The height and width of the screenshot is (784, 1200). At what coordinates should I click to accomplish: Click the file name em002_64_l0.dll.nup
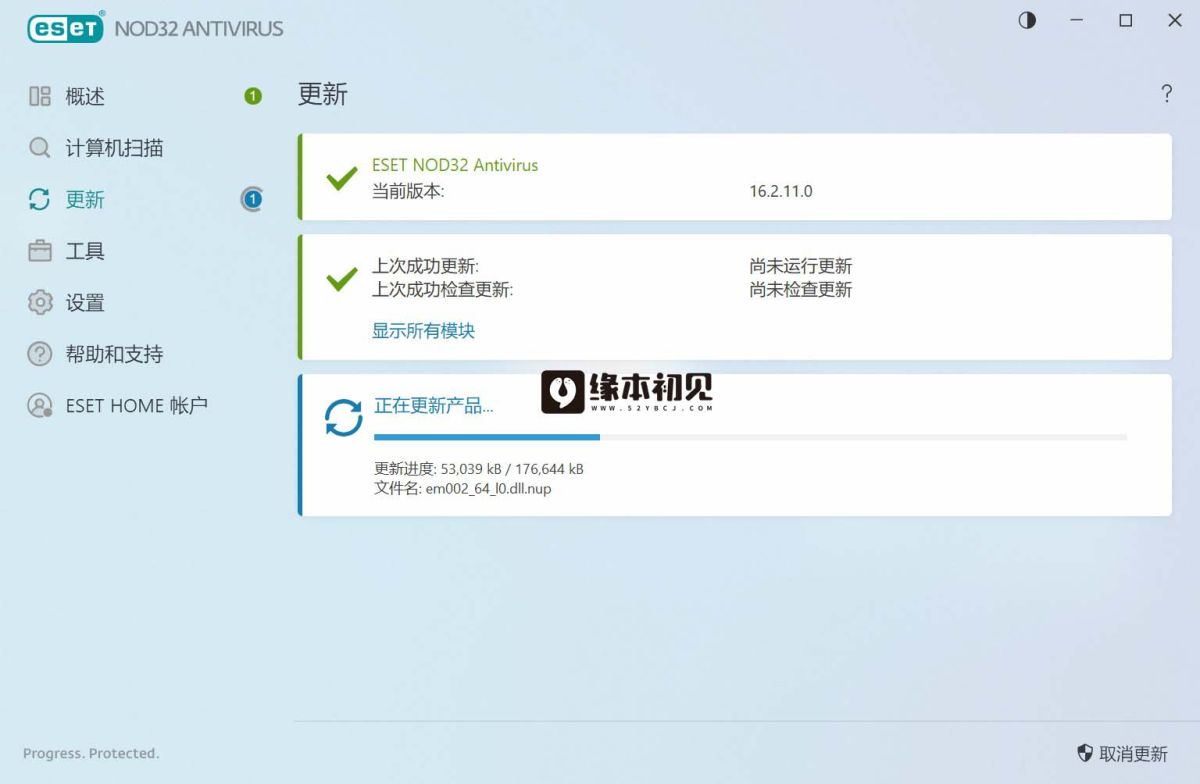(x=488, y=489)
